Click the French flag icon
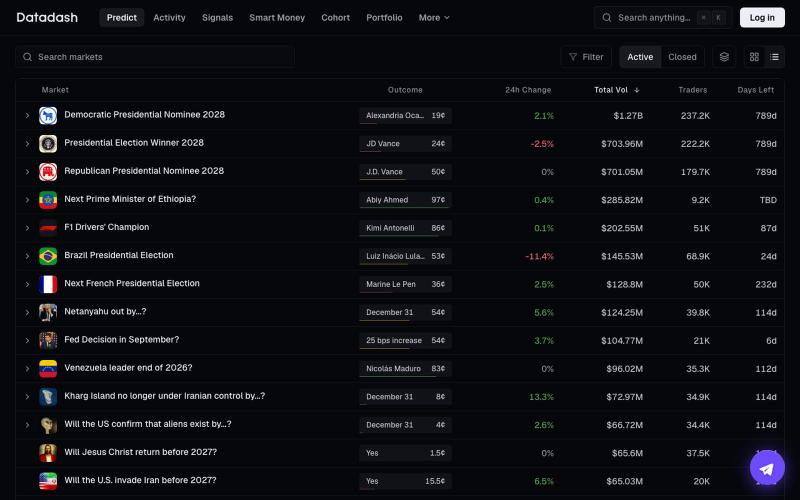Image resolution: width=800 pixels, height=500 pixels. [x=48, y=284]
